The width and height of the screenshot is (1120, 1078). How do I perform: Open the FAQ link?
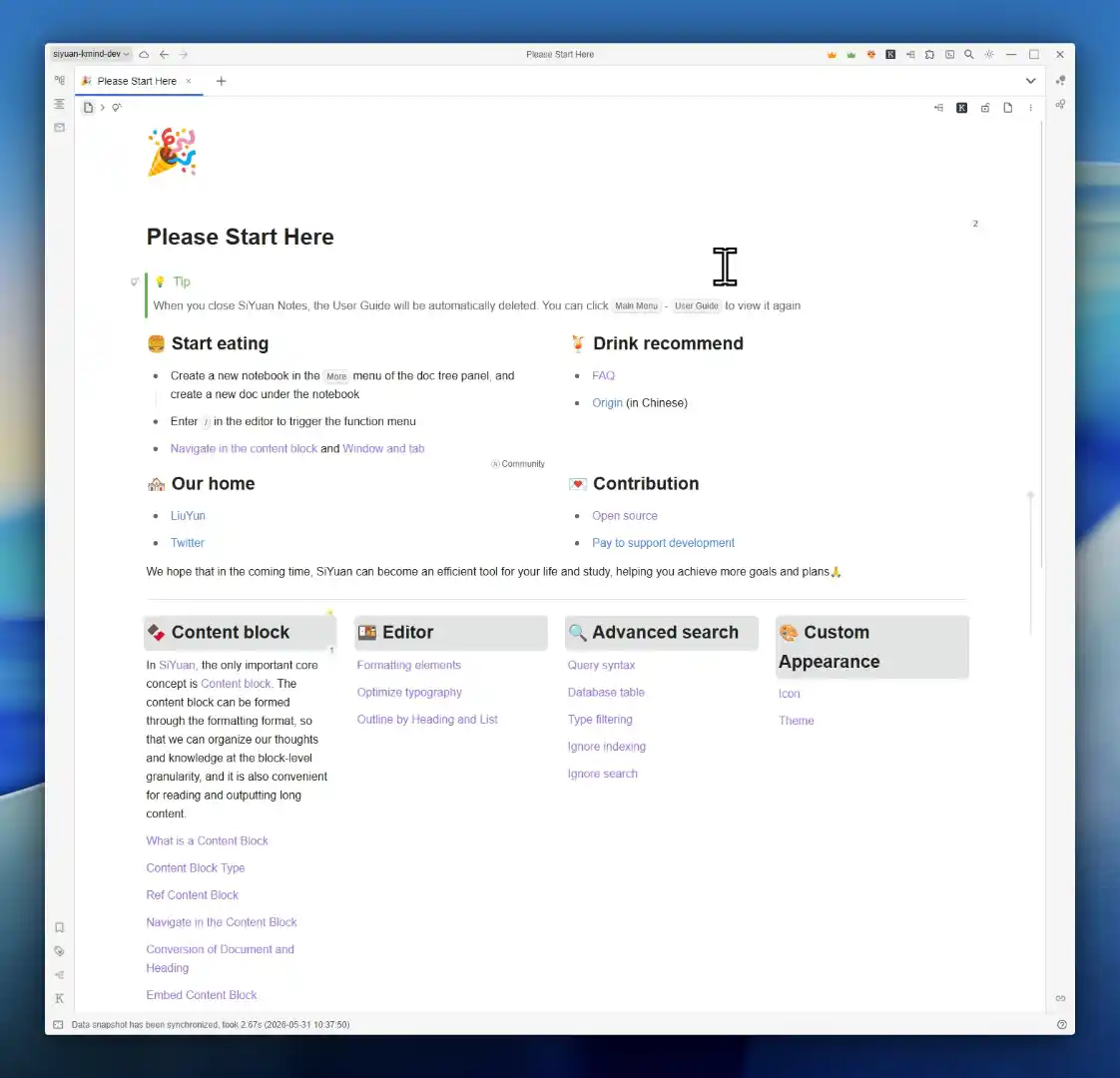pyautogui.click(x=603, y=375)
